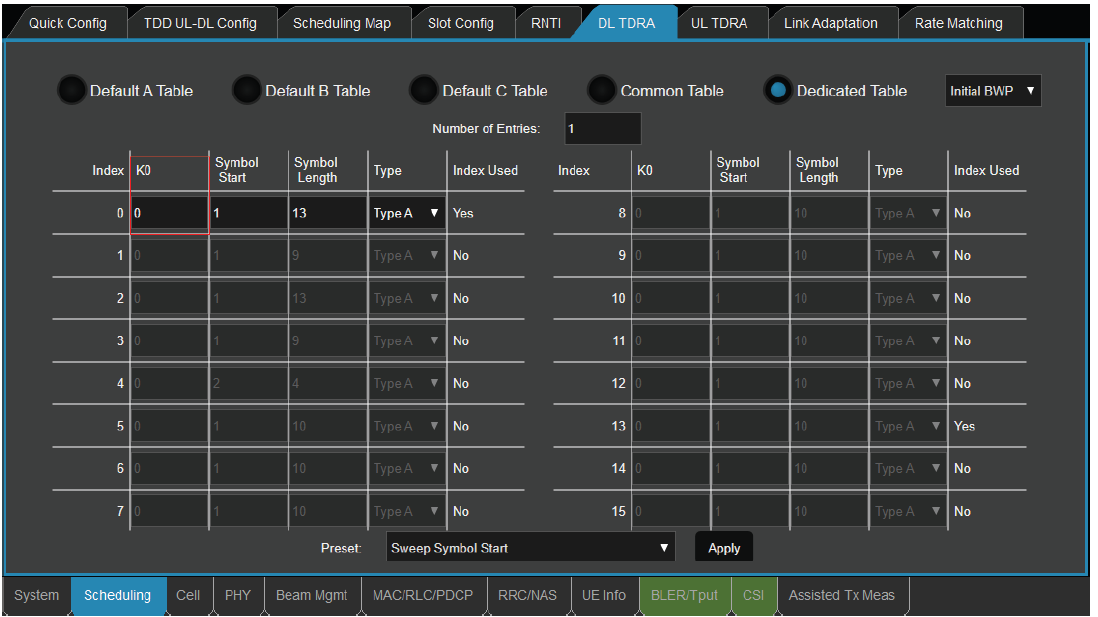Open the Type dropdown in row index 4
The height and width of the screenshot is (617, 1098).
(406, 383)
